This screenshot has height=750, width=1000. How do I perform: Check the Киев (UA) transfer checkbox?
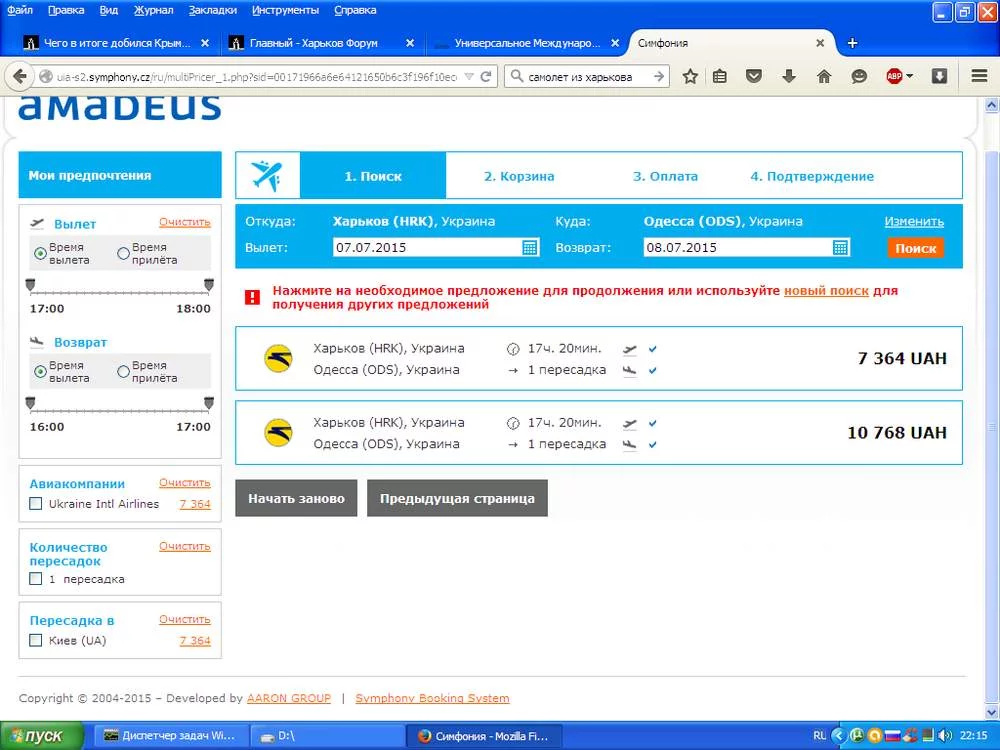36,640
